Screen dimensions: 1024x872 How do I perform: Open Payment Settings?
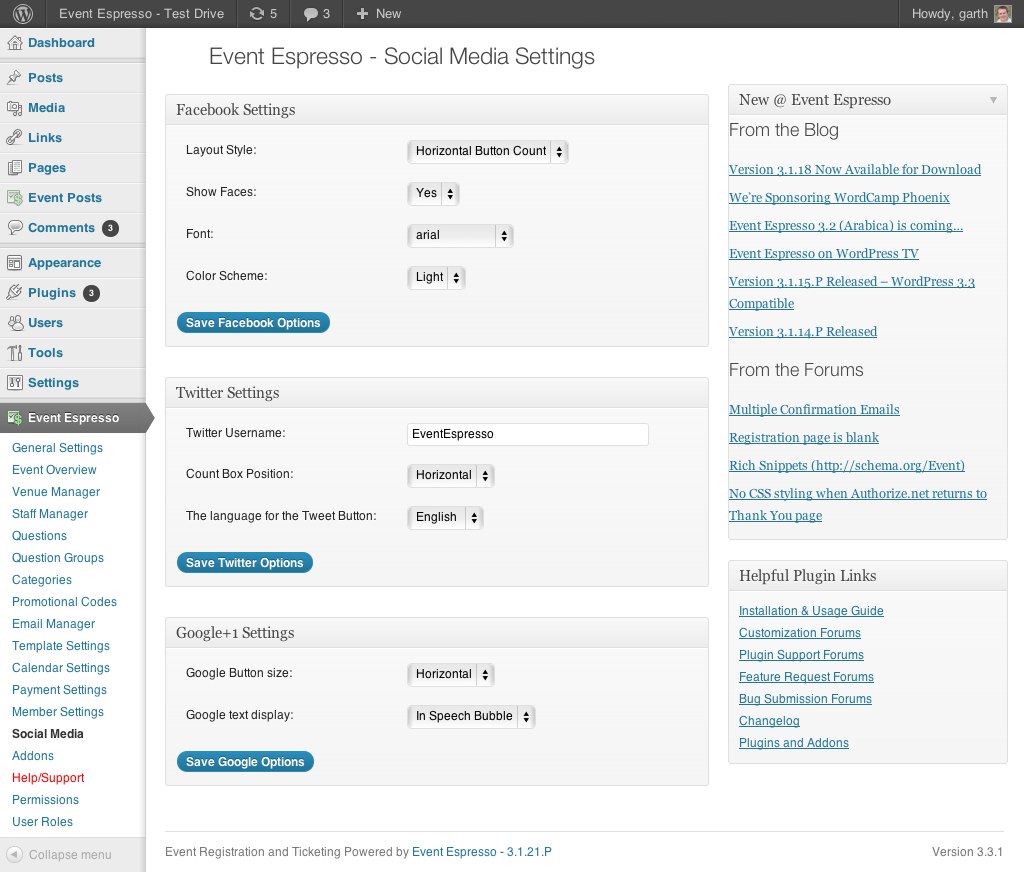coord(59,690)
